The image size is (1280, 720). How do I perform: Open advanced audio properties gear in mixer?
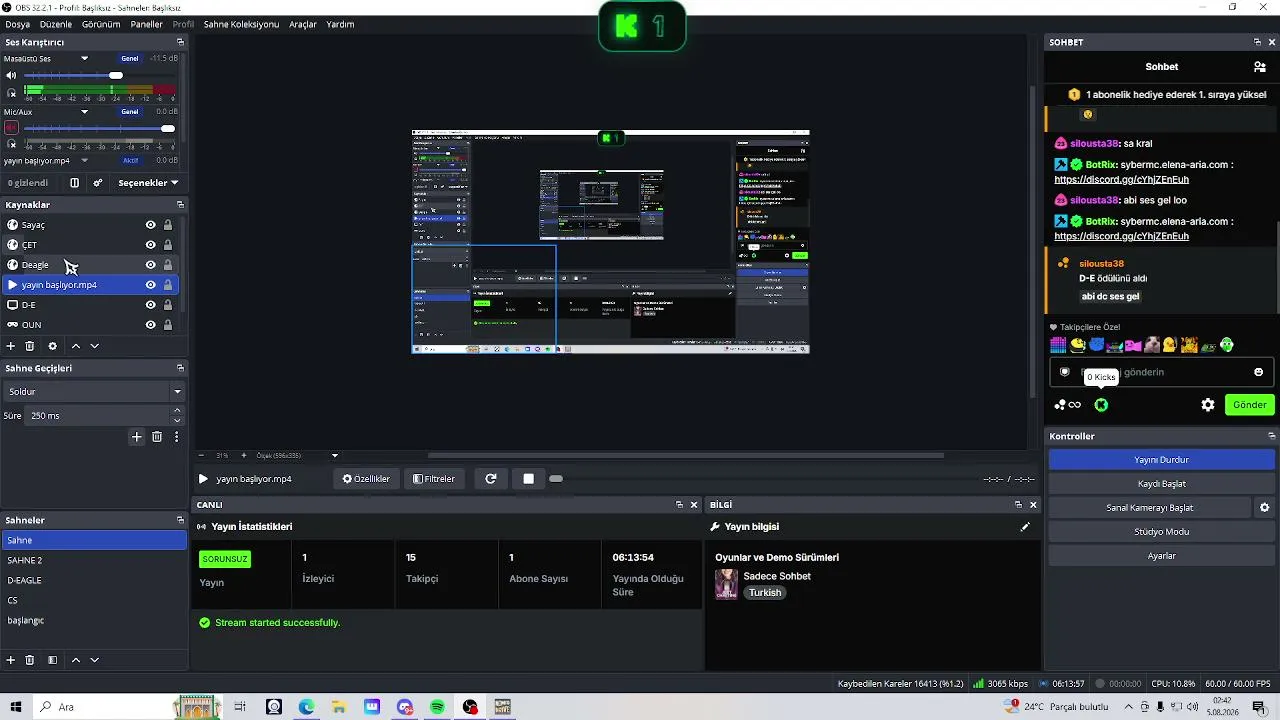point(98,183)
